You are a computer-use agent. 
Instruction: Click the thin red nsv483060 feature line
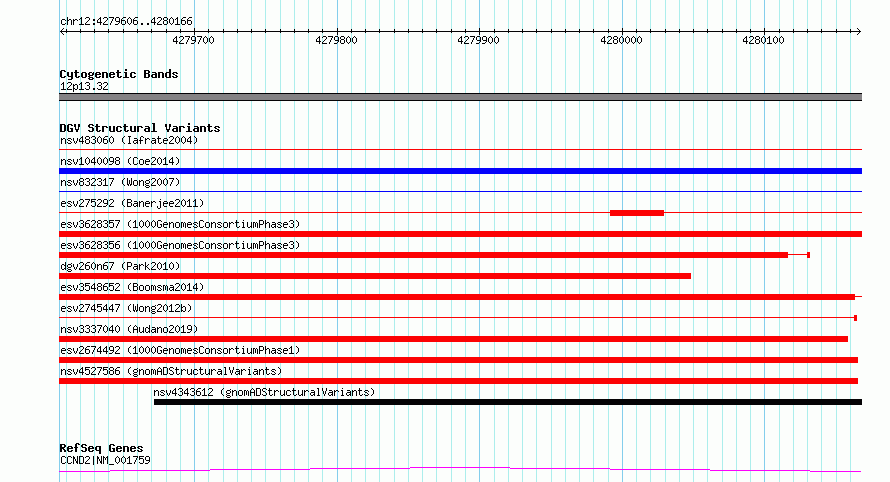(460, 150)
